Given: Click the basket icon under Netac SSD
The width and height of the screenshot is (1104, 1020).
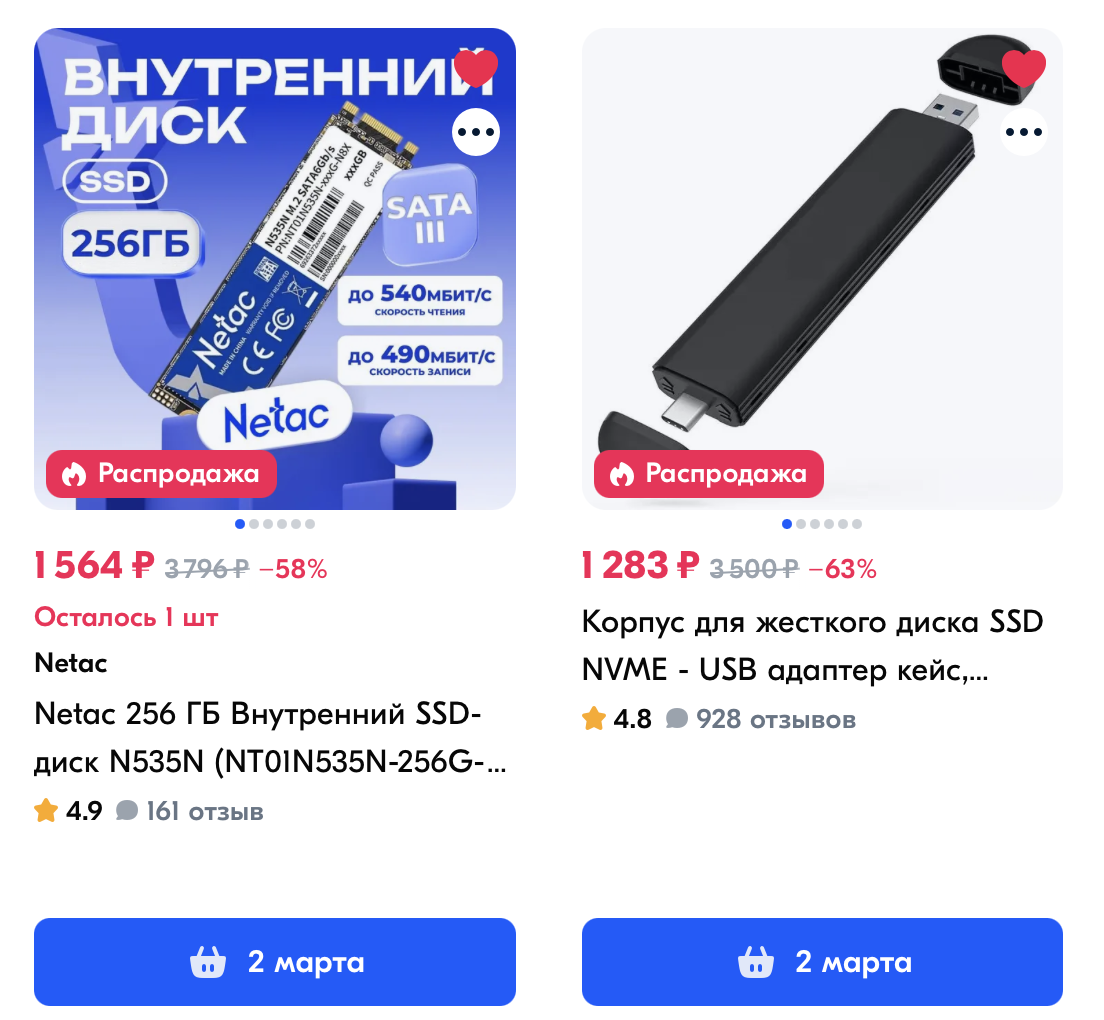Looking at the screenshot, I should (208, 962).
